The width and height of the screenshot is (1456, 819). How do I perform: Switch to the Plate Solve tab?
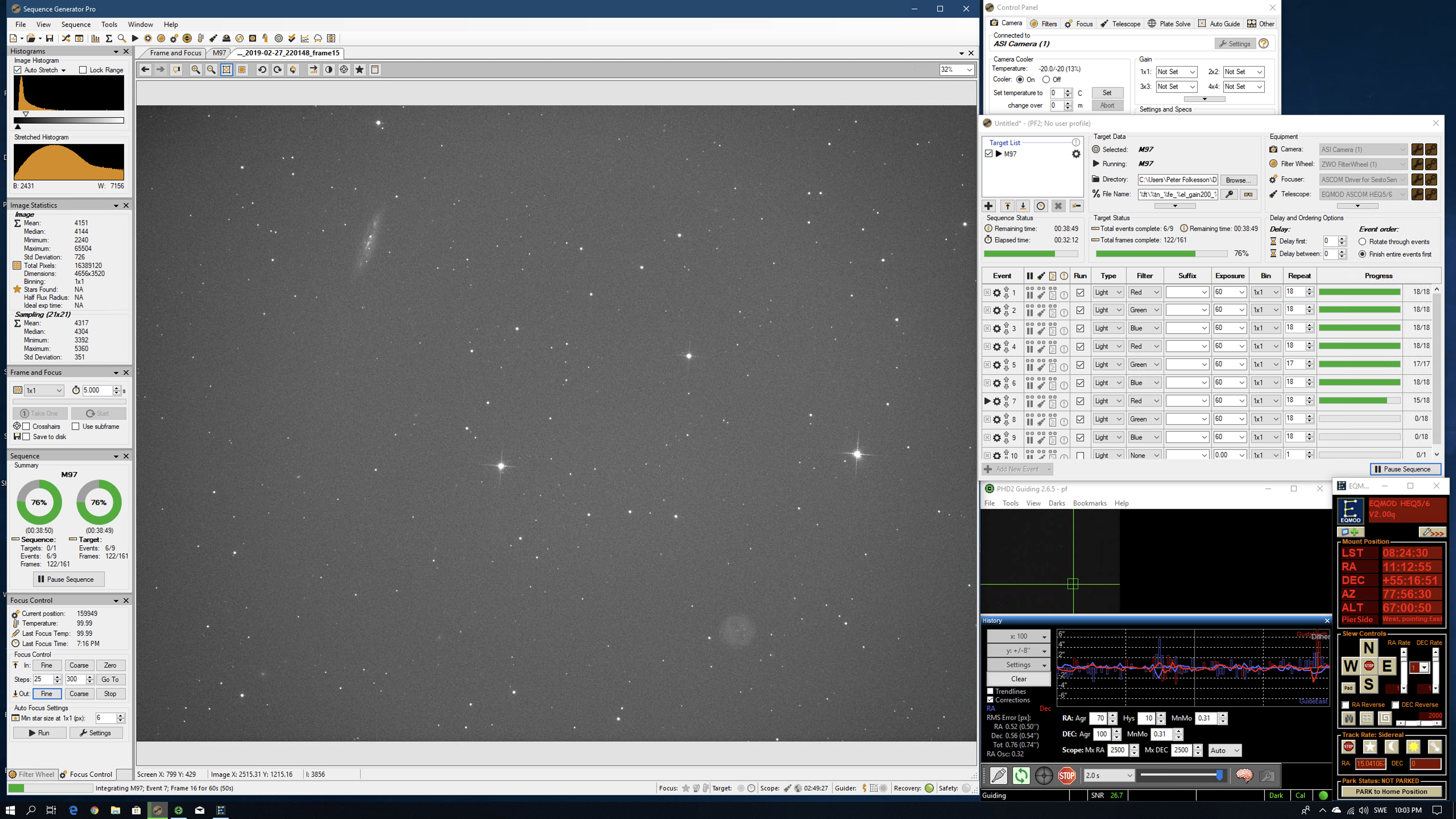point(1169,24)
